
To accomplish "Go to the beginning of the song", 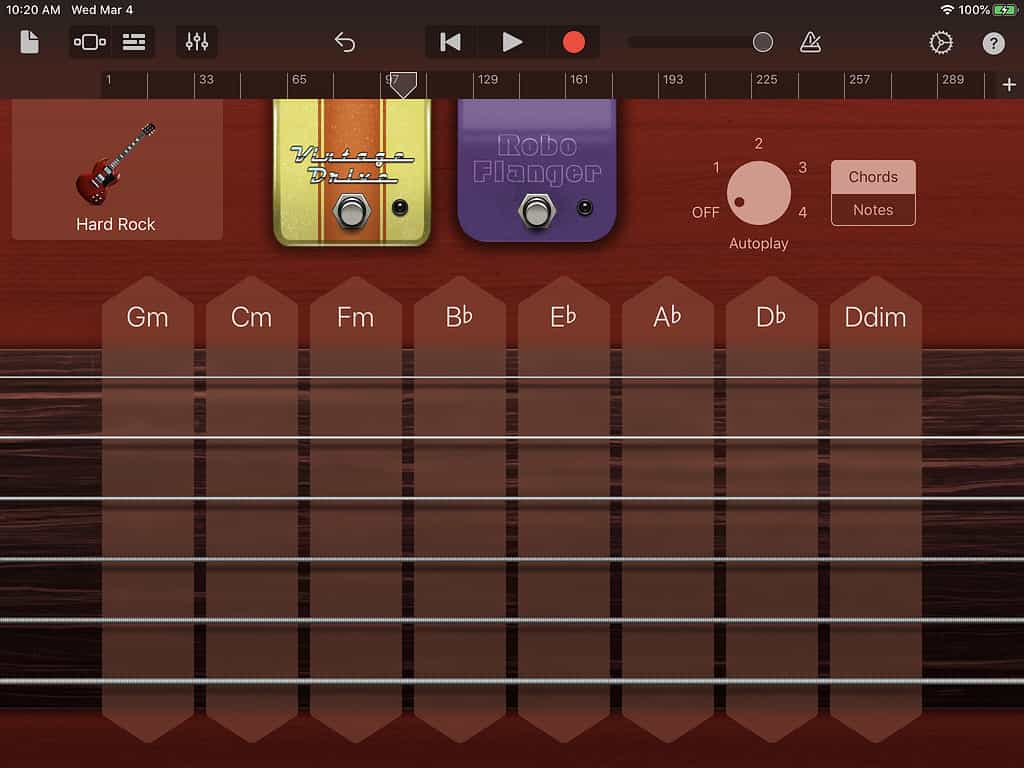I will [x=451, y=42].
